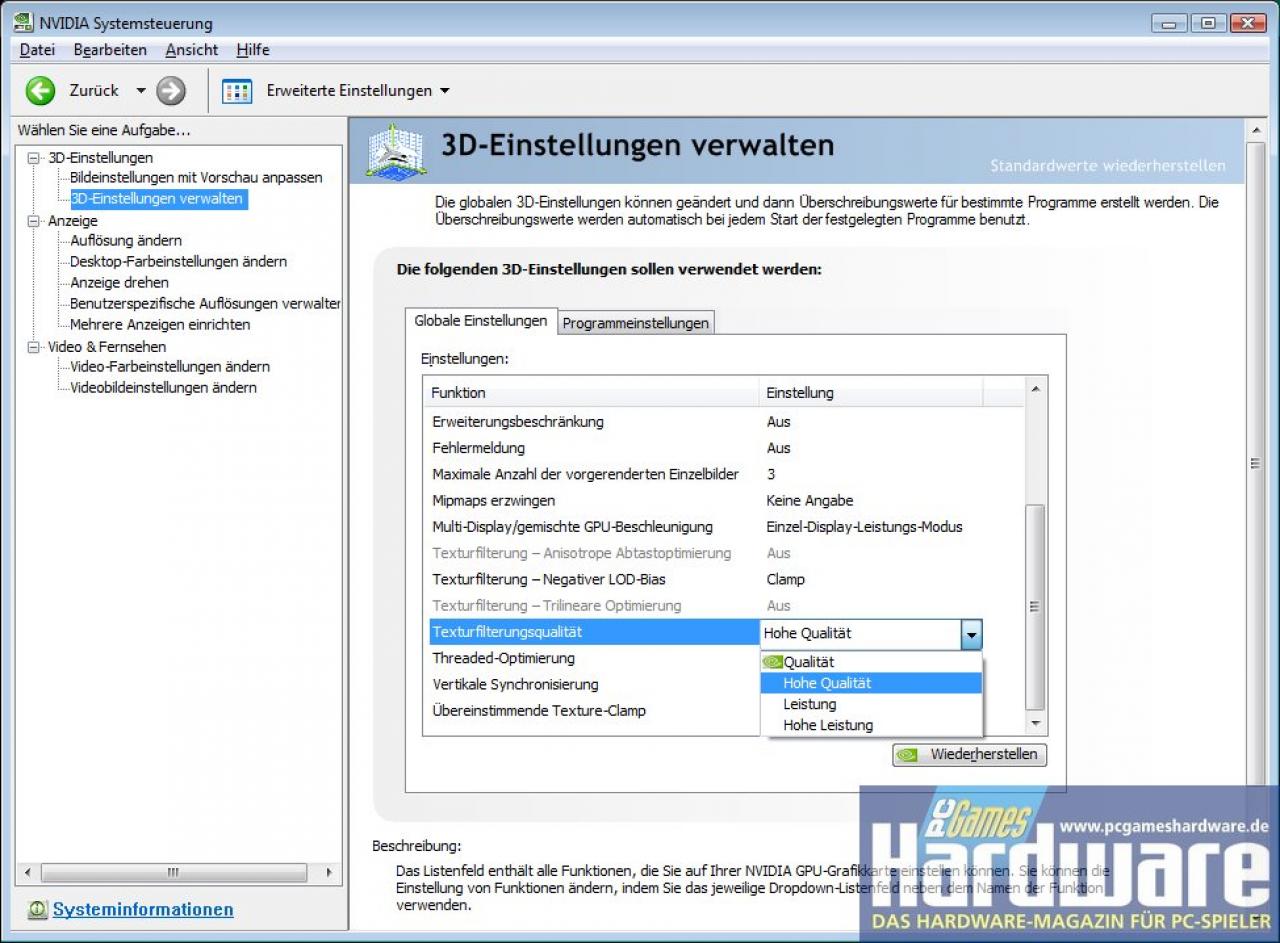Open the Datei menu

tap(37, 50)
